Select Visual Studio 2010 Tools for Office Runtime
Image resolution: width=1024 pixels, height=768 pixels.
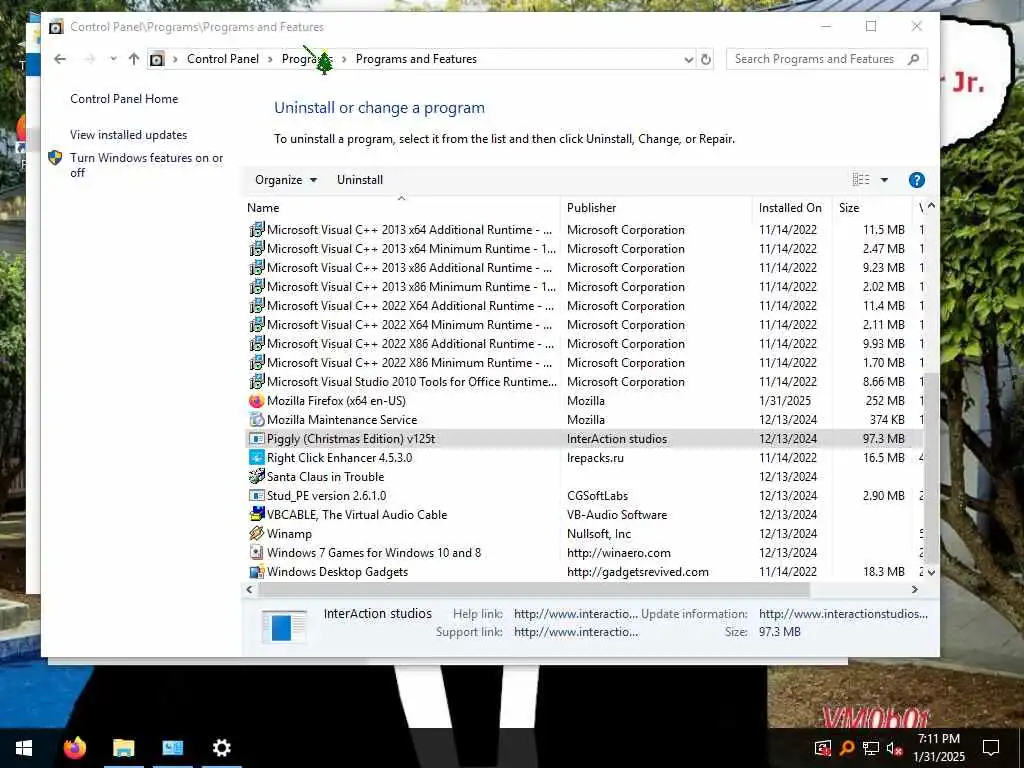(584, 382)
